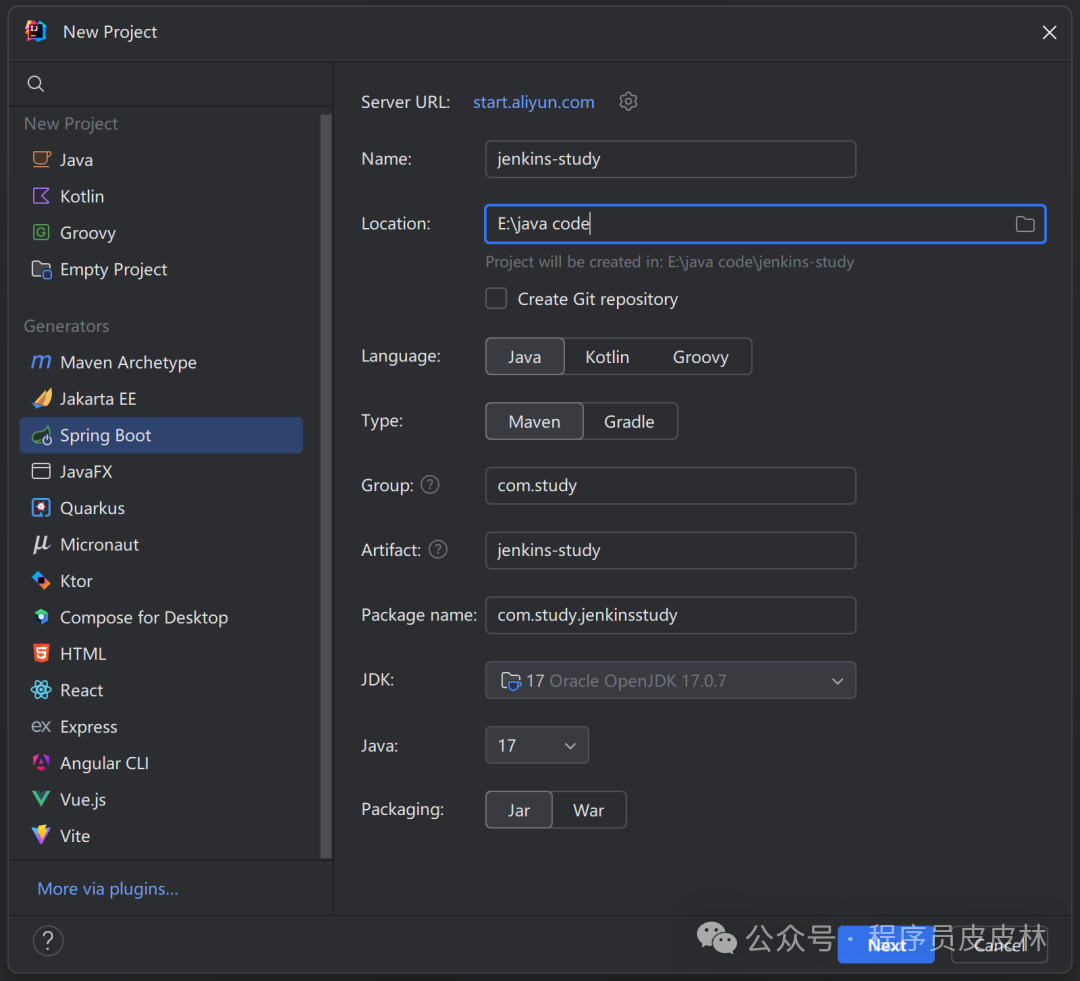Set build type to Maven

pyautogui.click(x=534, y=422)
